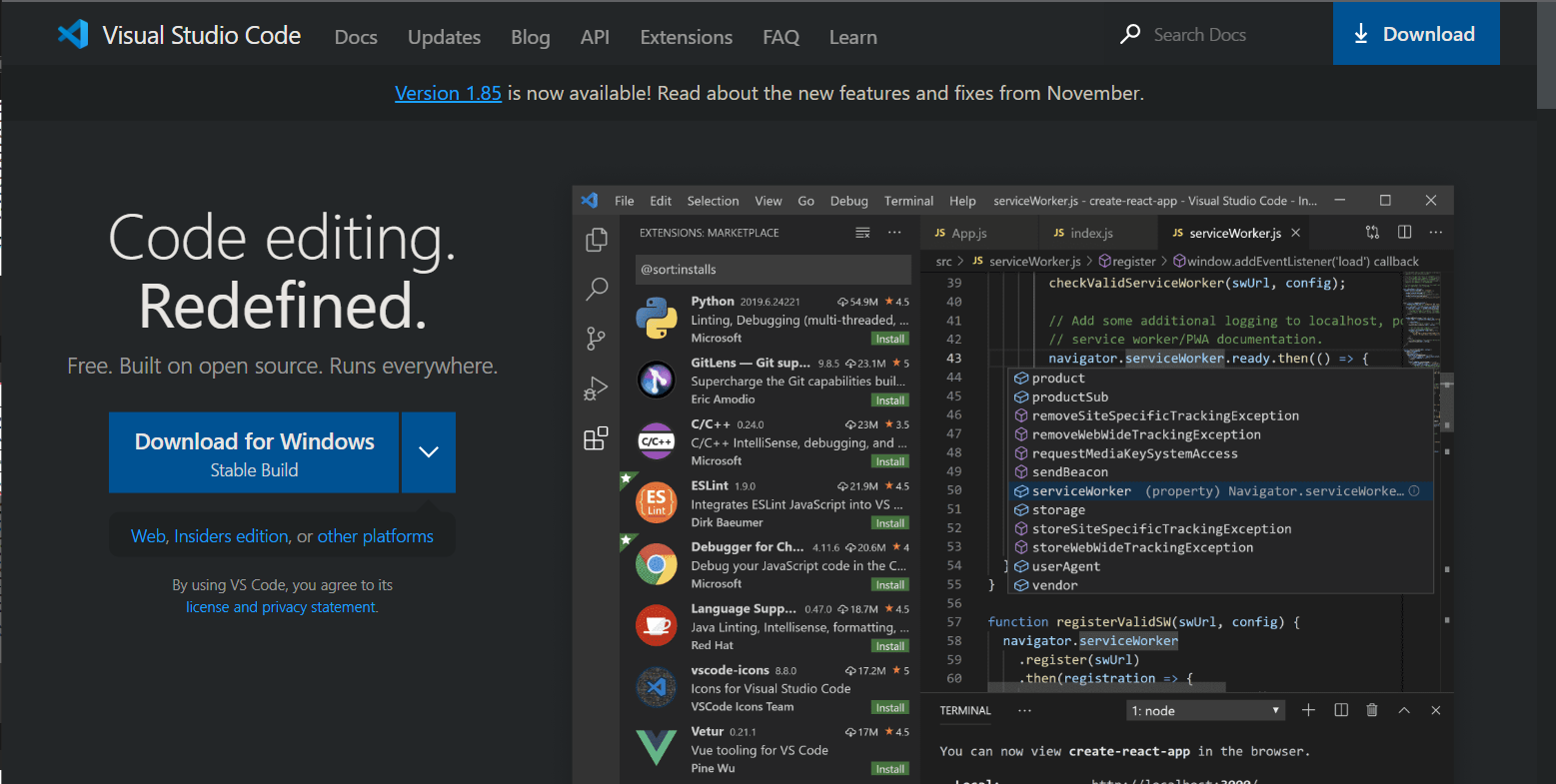The height and width of the screenshot is (784, 1556).
Task: Click the register breadcrumb item
Action: pos(1127,262)
